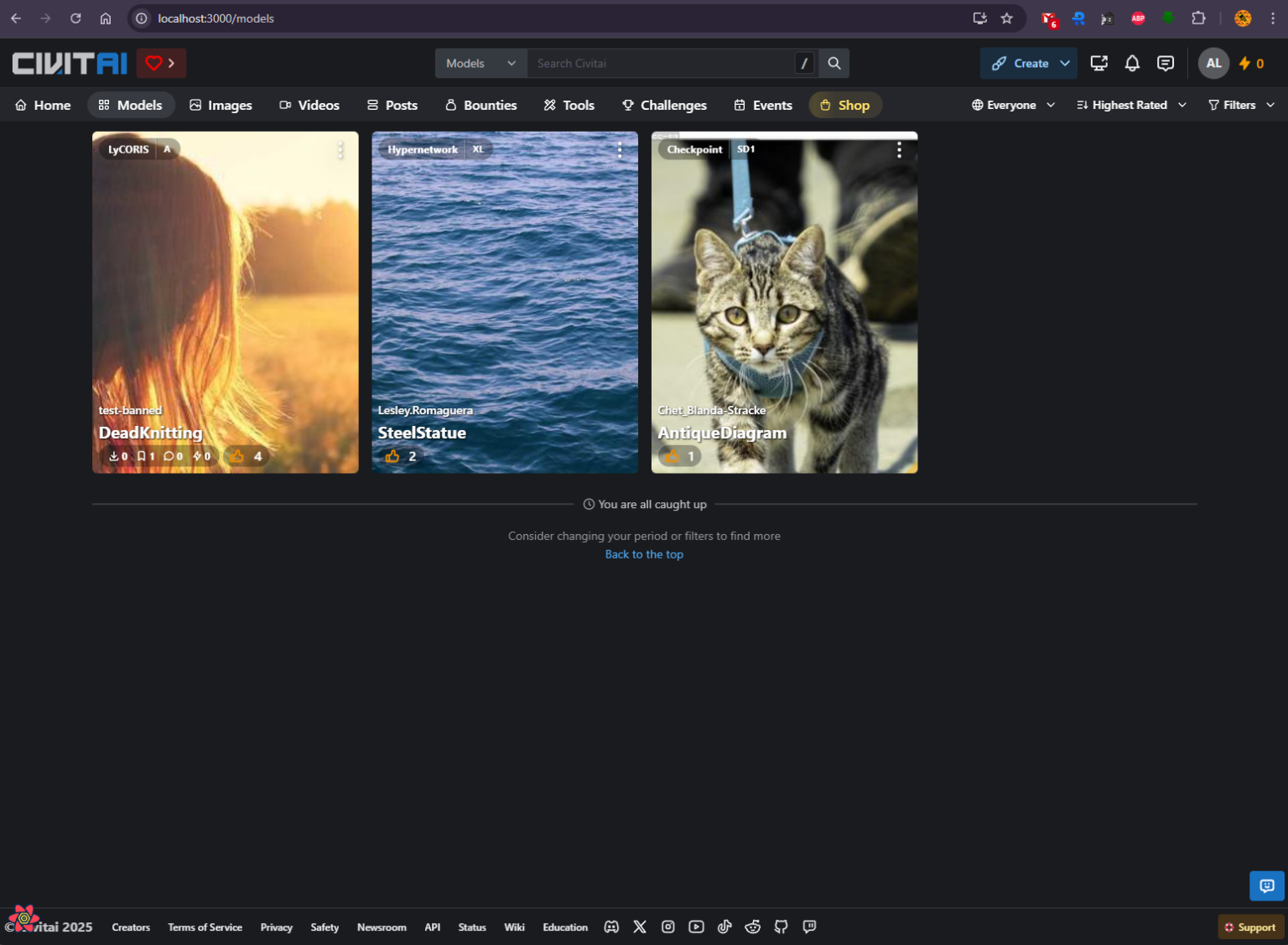1288x945 pixels.
Task: Go to the Bounties tab
Action: coord(480,105)
